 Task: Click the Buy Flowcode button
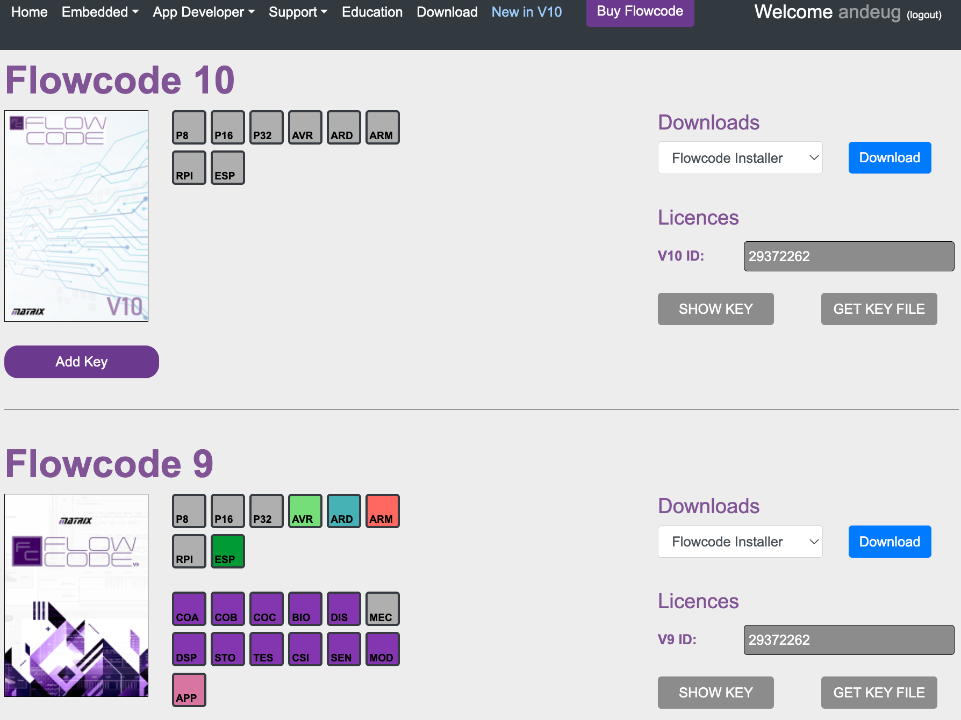640,12
